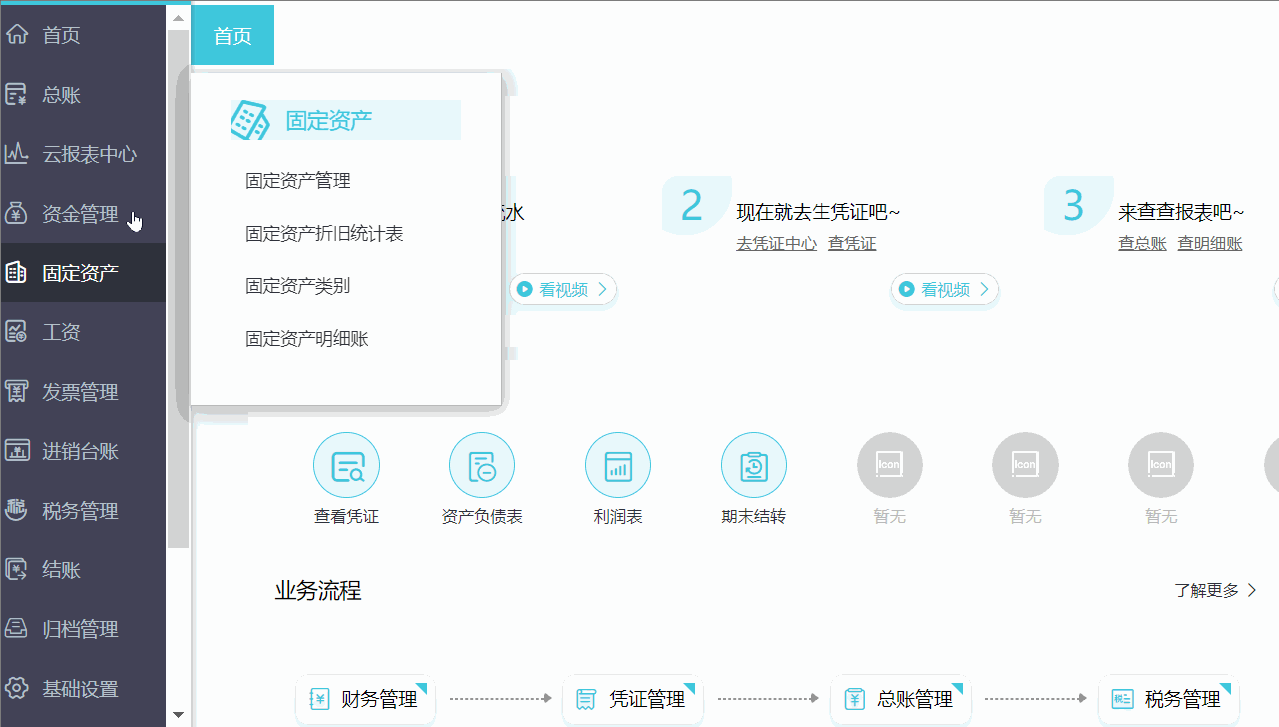Choose 固定资产明细账 in the popup menu

[x=307, y=339]
